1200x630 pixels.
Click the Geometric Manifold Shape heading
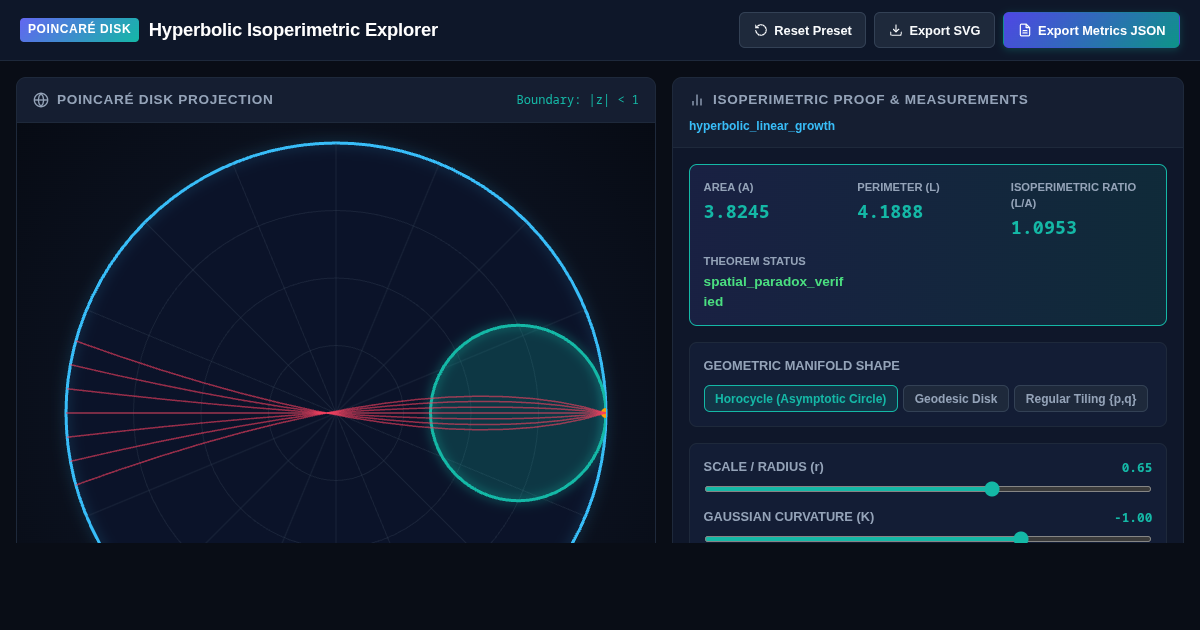pos(802,366)
